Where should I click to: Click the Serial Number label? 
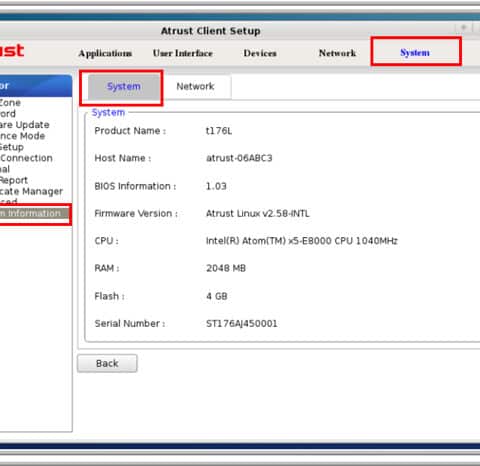click(x=130, y=323)
